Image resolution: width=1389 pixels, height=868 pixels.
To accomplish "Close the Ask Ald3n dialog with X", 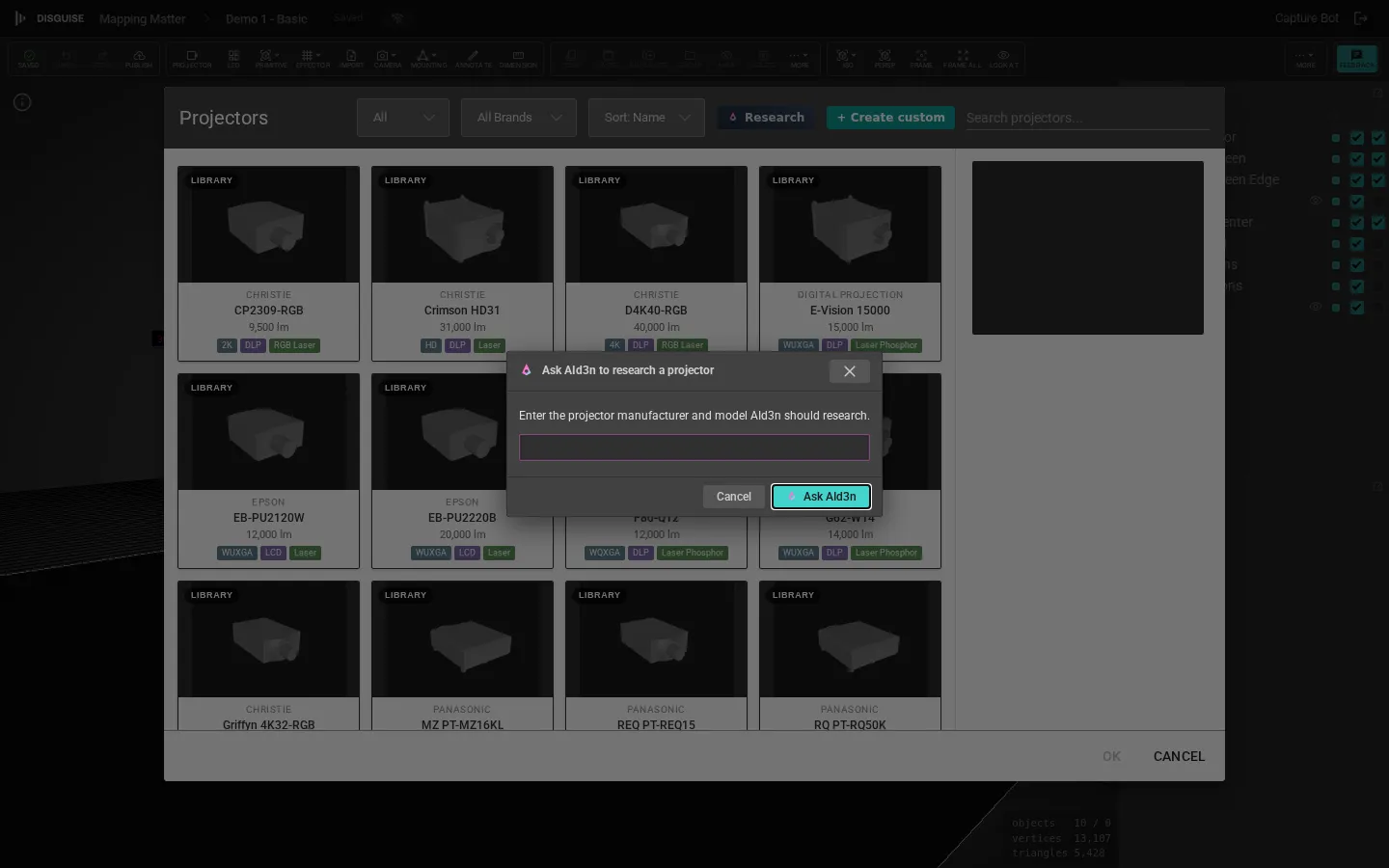I will (x=849, y=371).
